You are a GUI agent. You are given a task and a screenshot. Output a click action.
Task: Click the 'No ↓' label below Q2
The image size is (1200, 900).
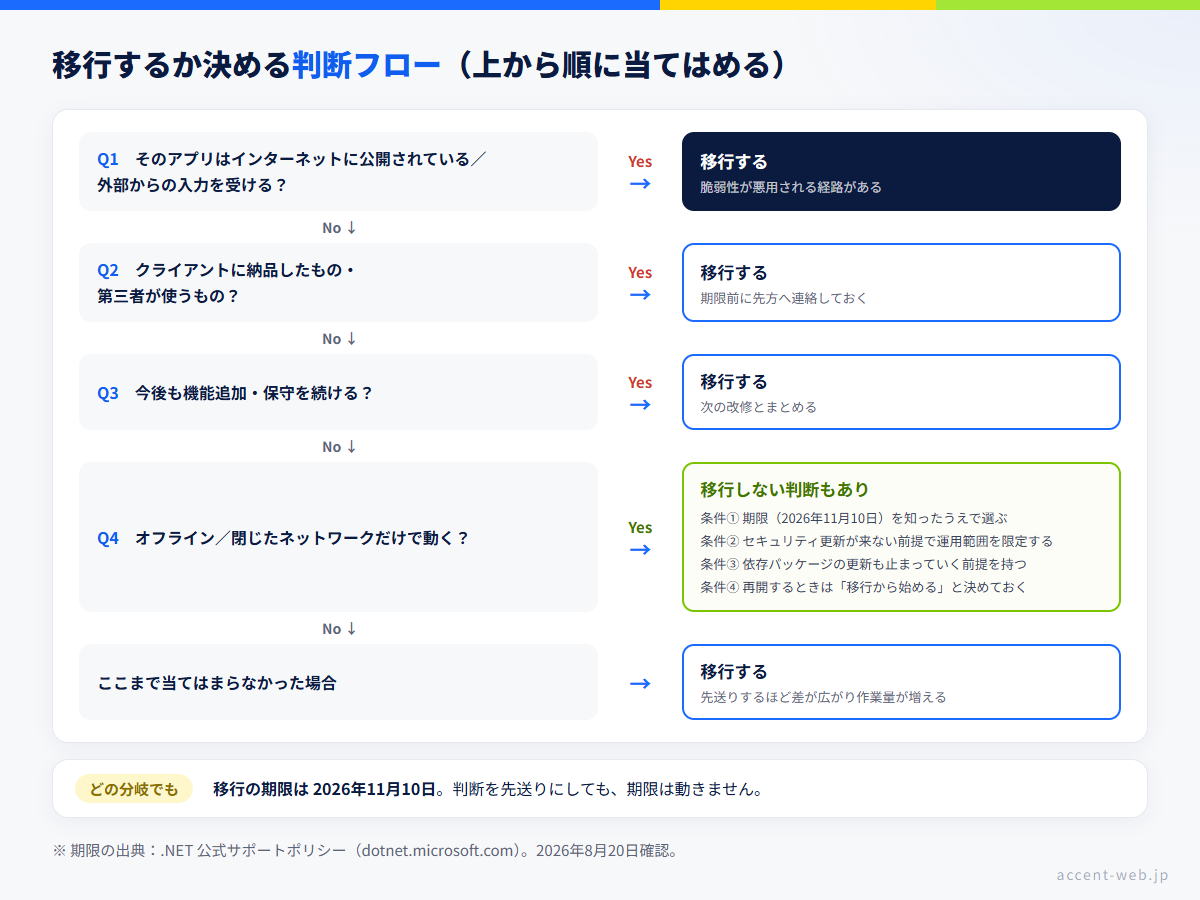339,339
